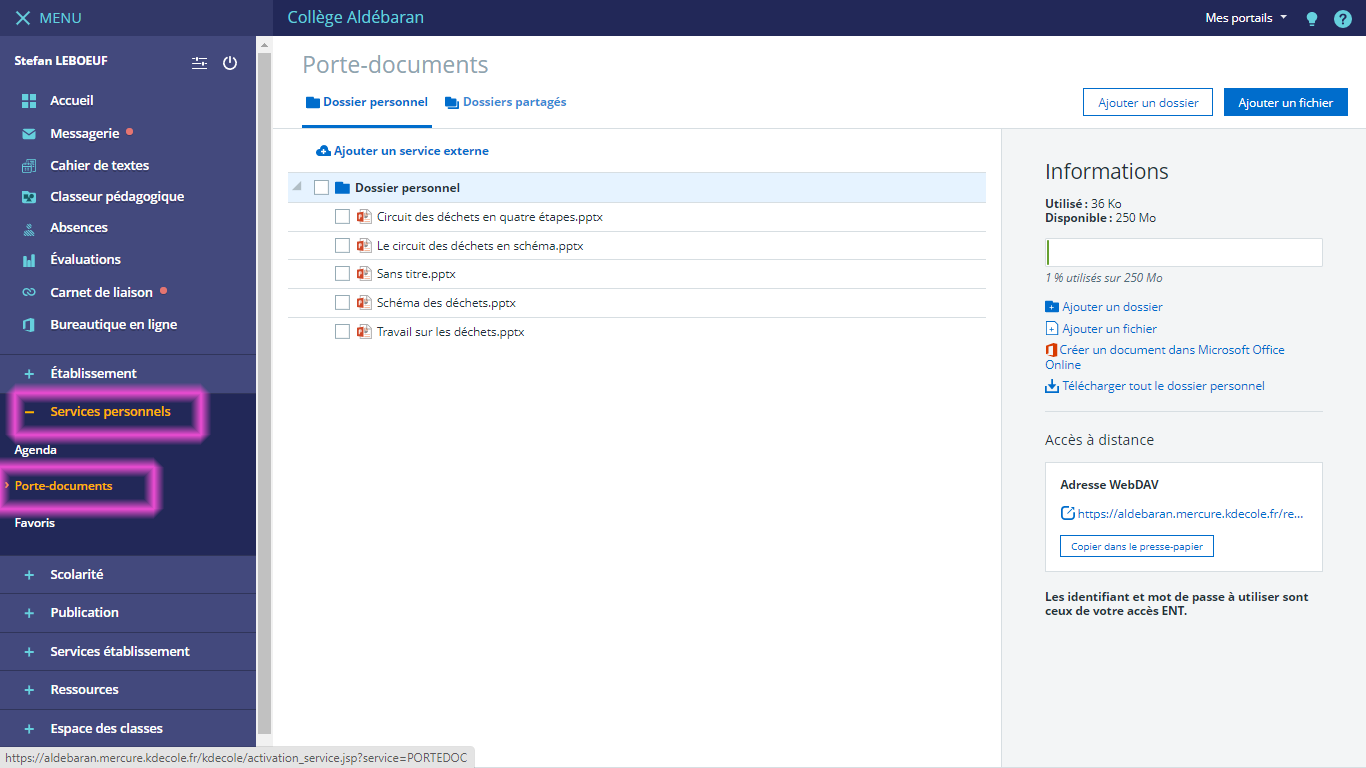Open the help question mark icon
1366x768 pixels.
[1343, 19]
